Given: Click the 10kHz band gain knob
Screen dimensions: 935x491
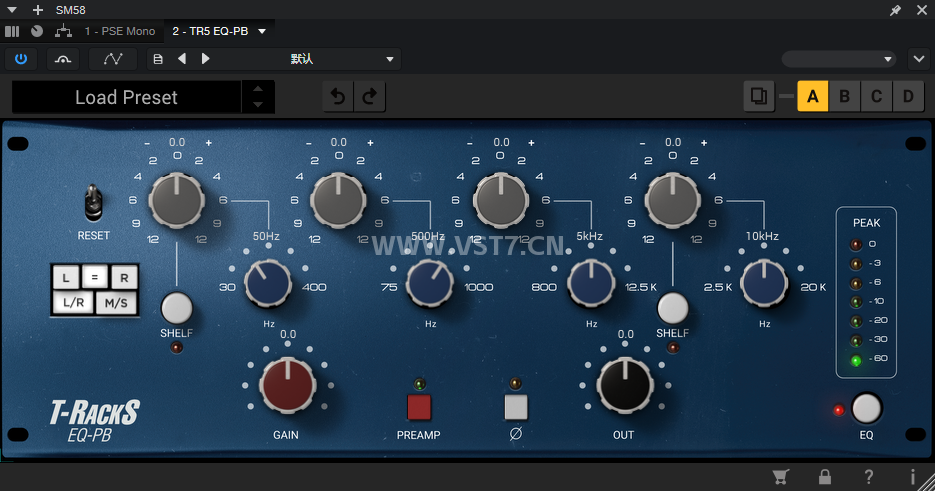Looking at the screenshot, I should coord(673,200).
